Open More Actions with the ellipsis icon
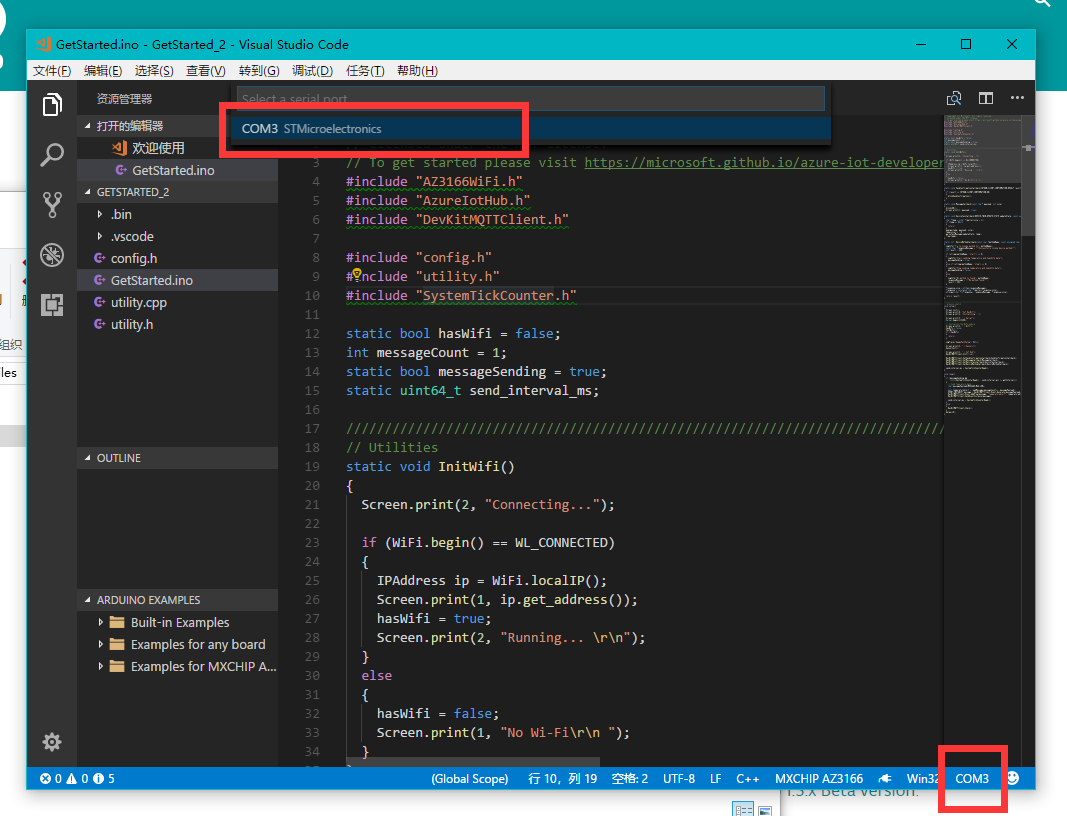 tap(1017, 98)
